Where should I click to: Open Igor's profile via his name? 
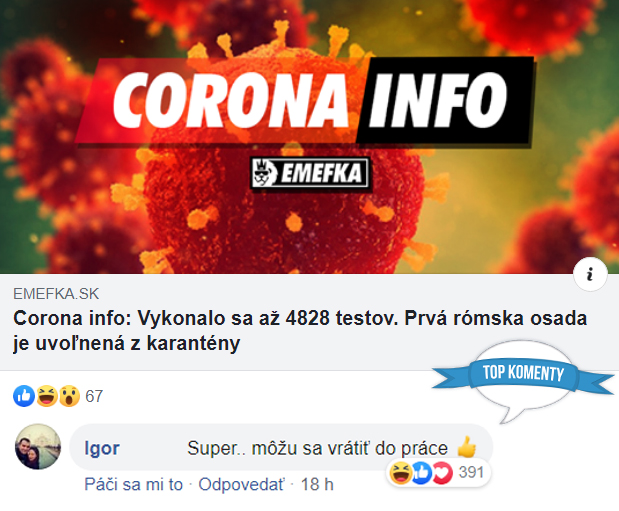coord(102,448)
